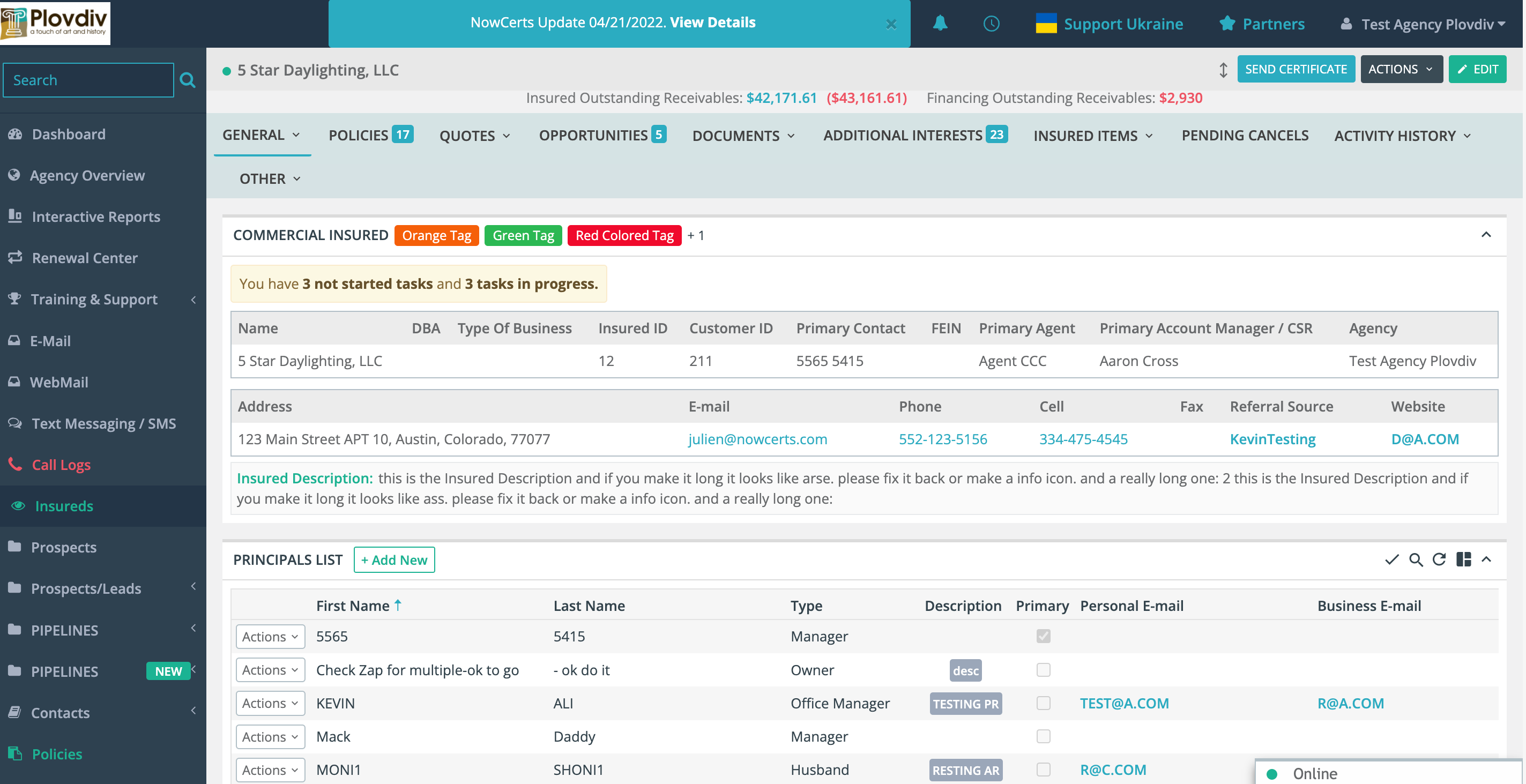This screenshot has height=784, width=1526.
Task: Collapse the Commercial Insured panel
Action: point(1486,235)
